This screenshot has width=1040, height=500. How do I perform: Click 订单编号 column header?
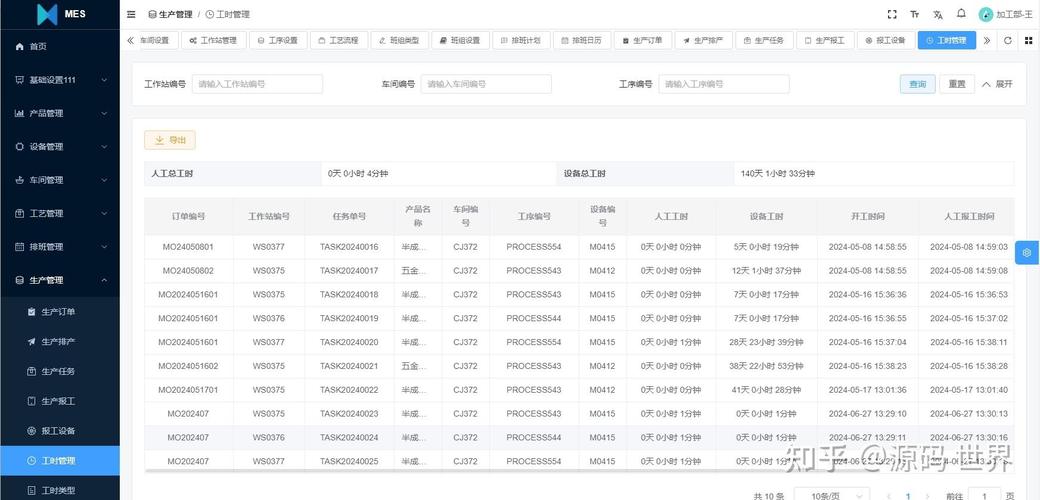[188, 216]
